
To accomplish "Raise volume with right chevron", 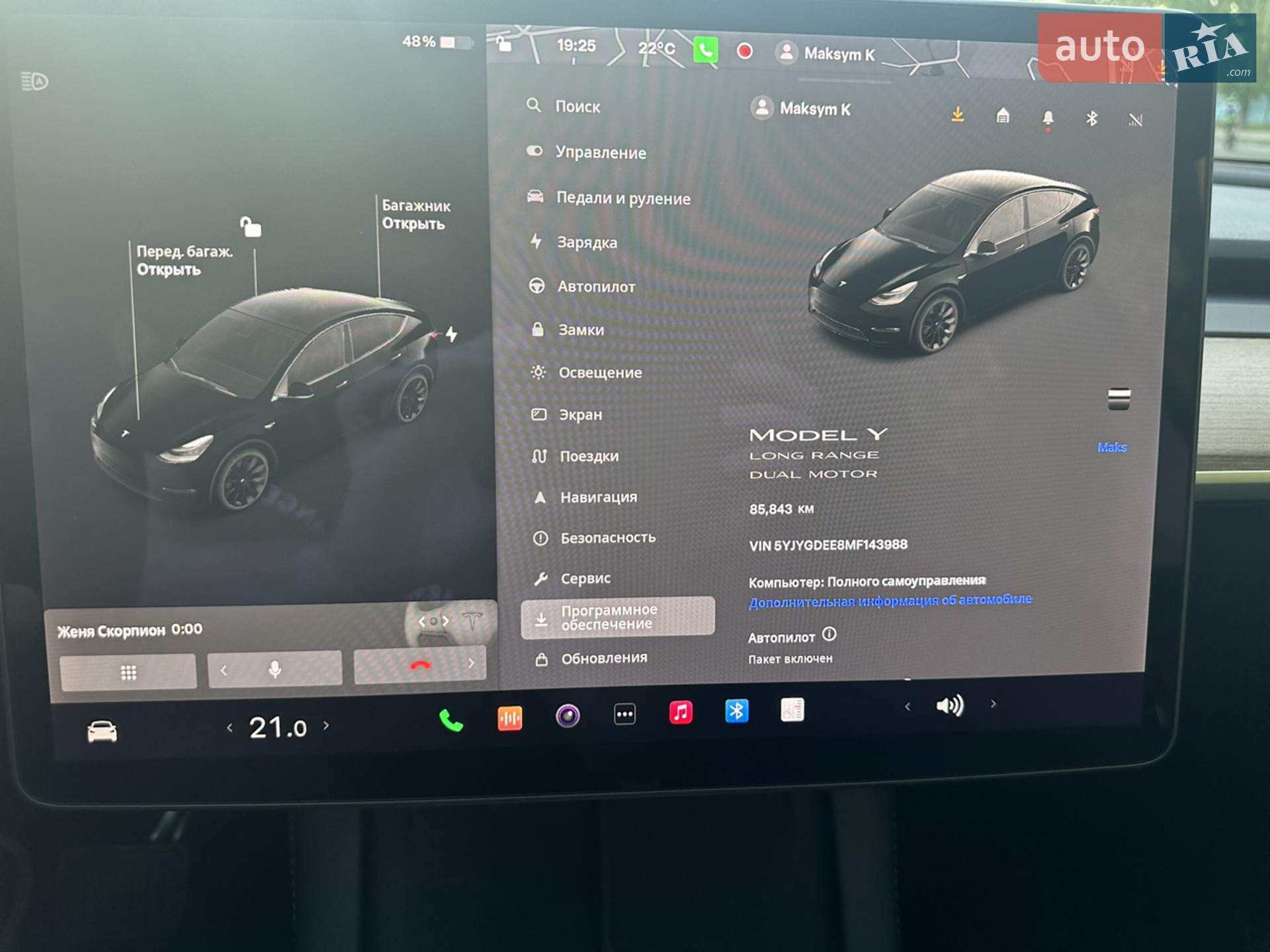I will (993, 704).
